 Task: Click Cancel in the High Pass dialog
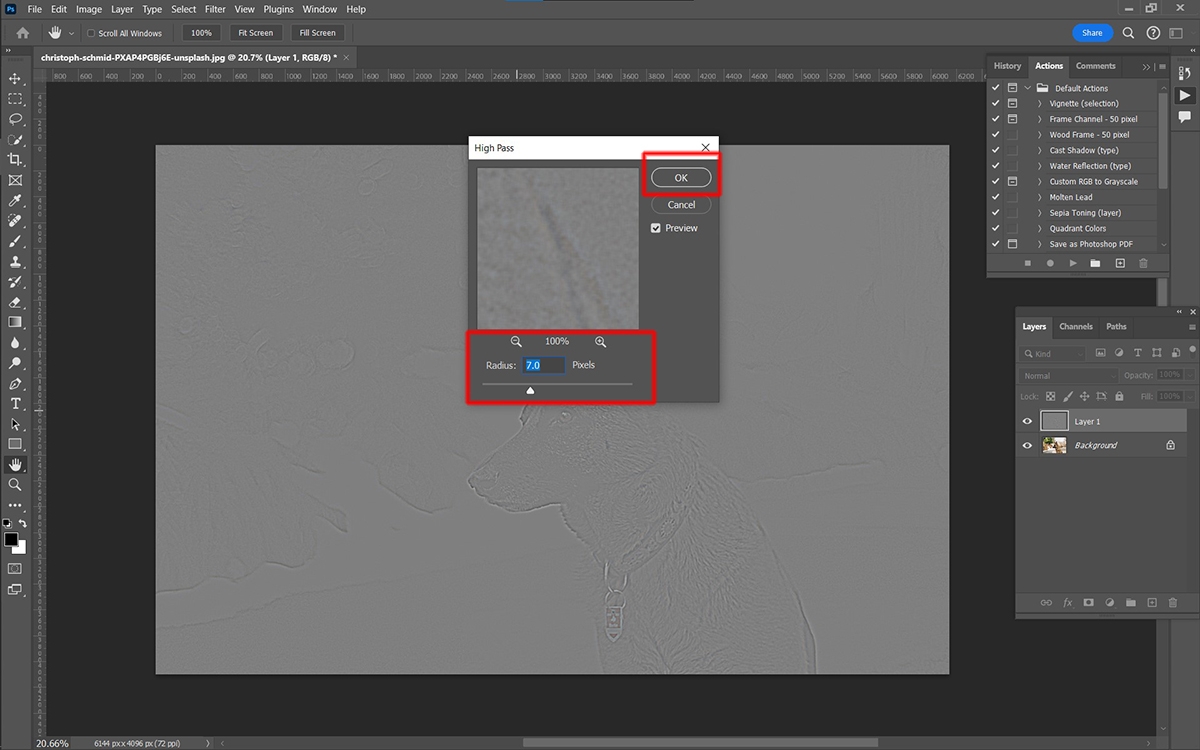pos(681,205)
